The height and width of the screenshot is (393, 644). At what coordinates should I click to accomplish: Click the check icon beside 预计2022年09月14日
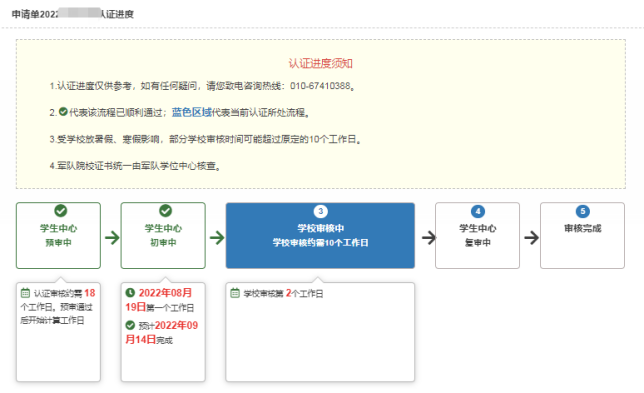coord(130,325)
